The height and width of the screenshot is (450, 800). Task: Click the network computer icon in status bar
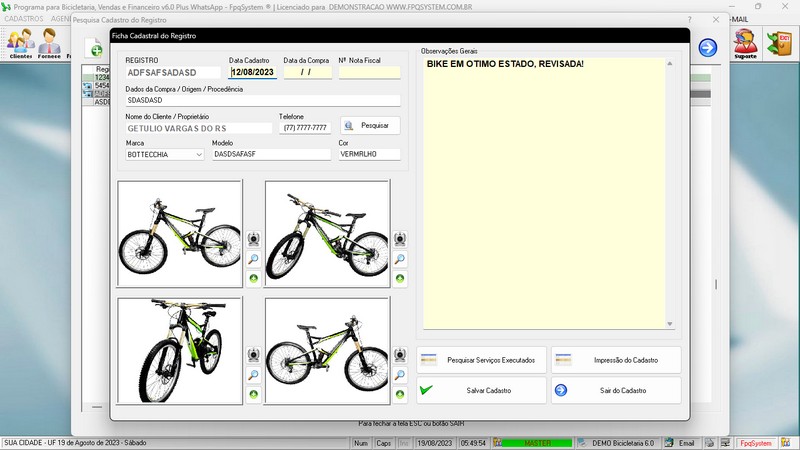[x=725, y=443]
